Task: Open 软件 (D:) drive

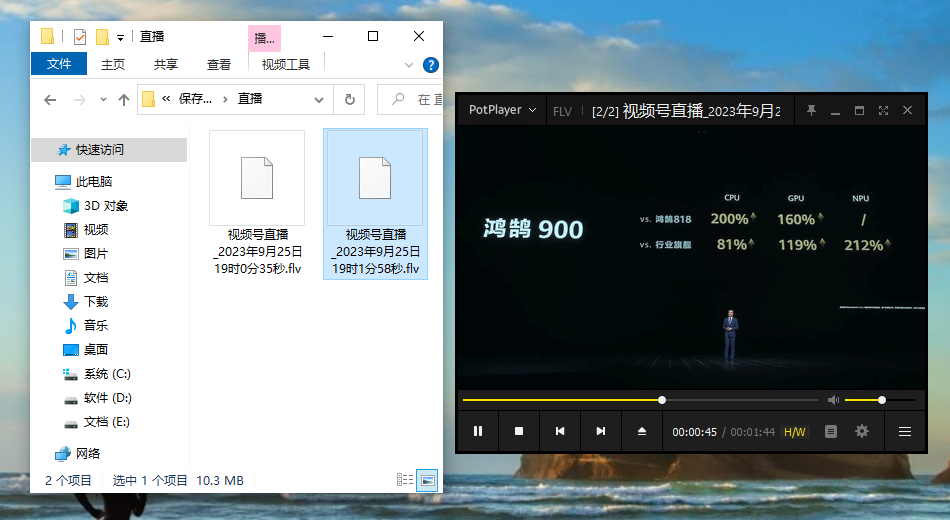Action: (109, 398)
